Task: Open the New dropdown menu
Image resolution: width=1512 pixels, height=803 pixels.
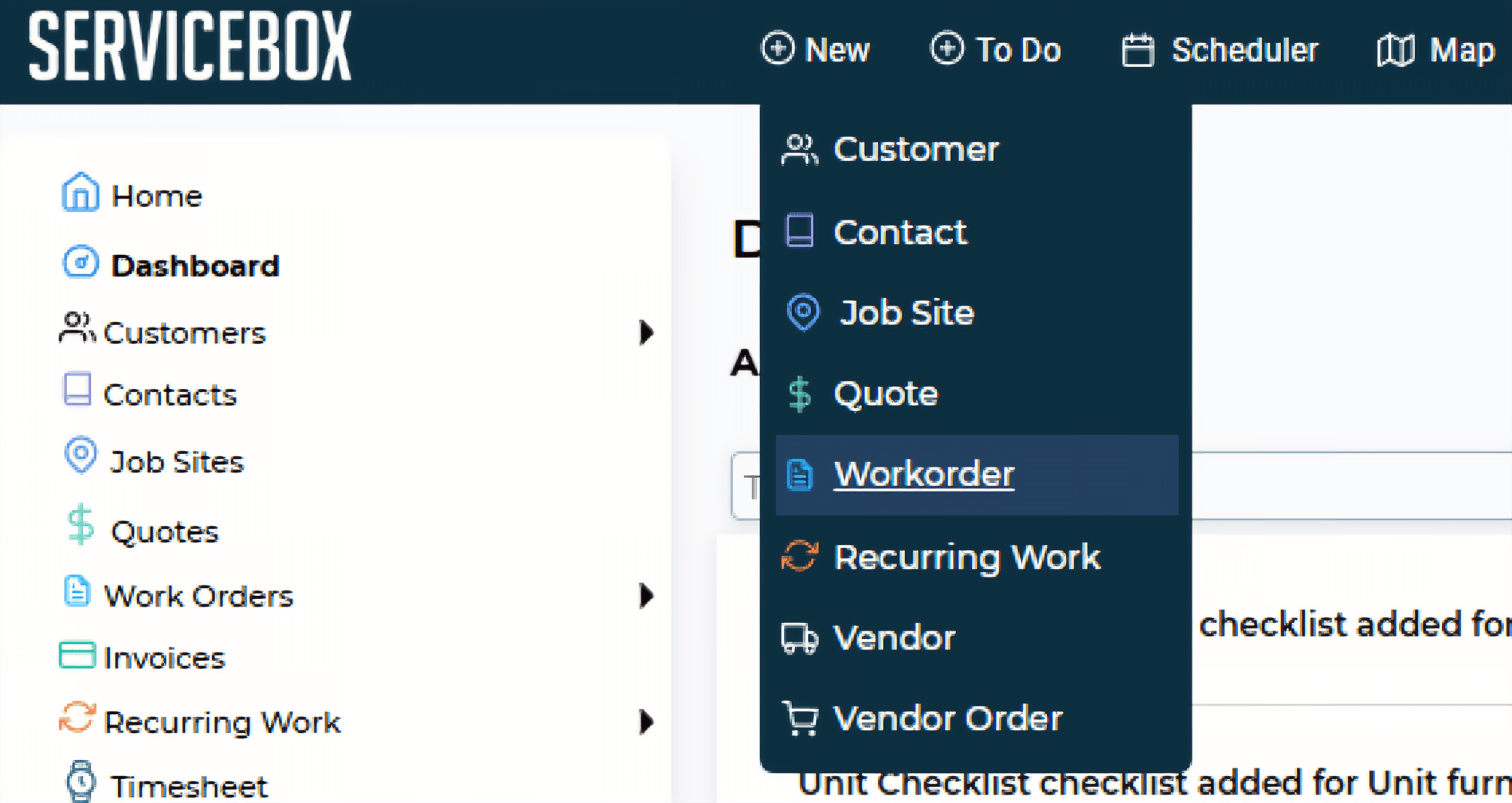Action: [x=815, y=50]
